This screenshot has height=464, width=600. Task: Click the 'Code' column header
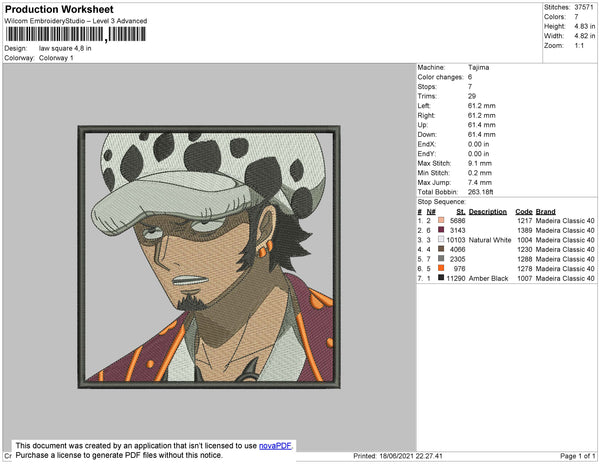524,212
